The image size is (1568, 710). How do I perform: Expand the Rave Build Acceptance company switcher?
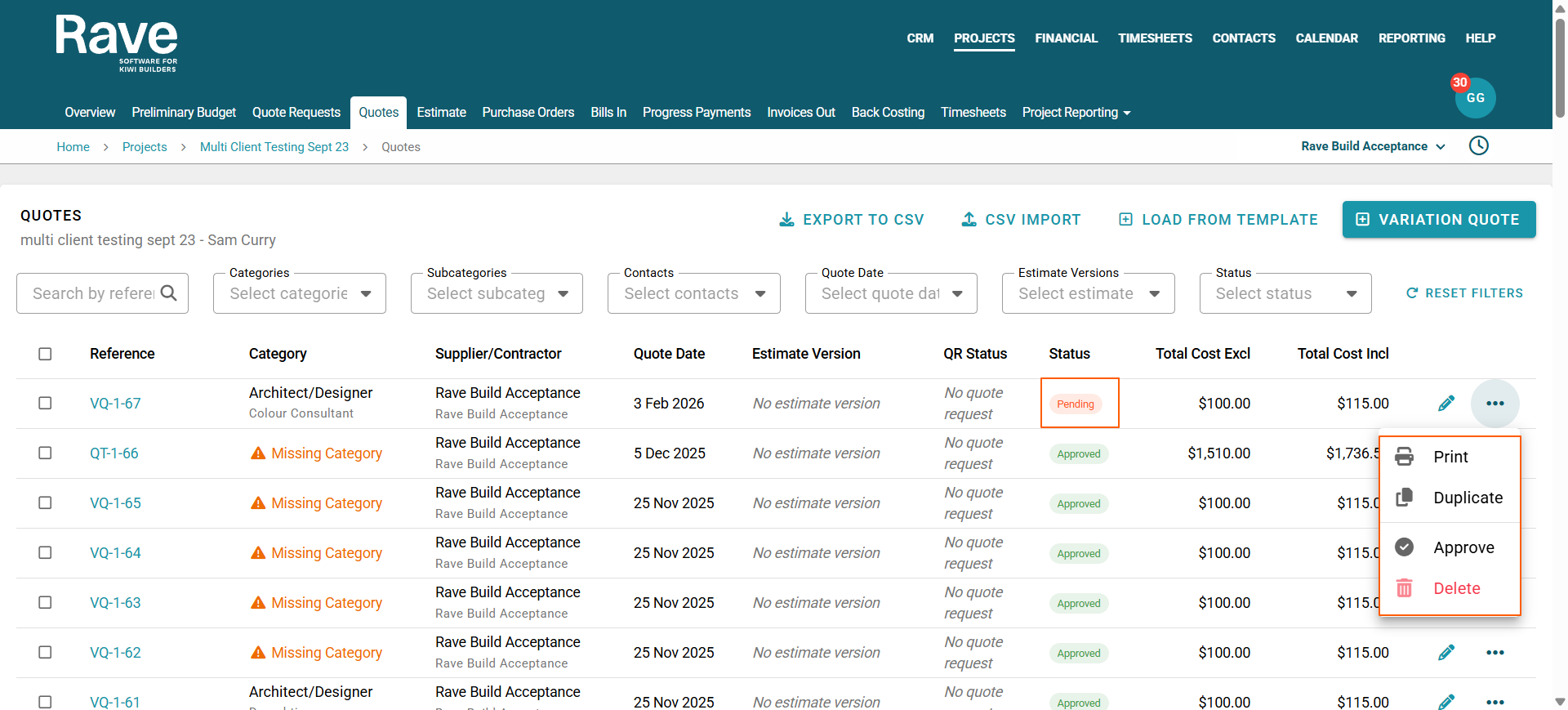[1373, 146]
